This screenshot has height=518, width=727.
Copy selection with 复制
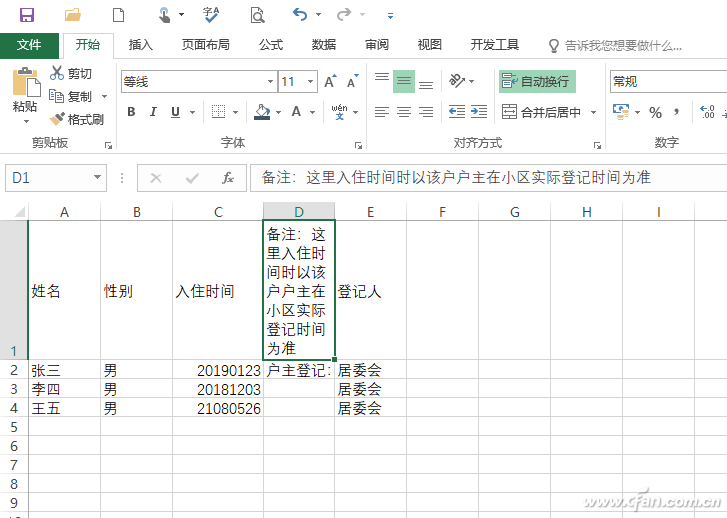(x=71, y=96)
